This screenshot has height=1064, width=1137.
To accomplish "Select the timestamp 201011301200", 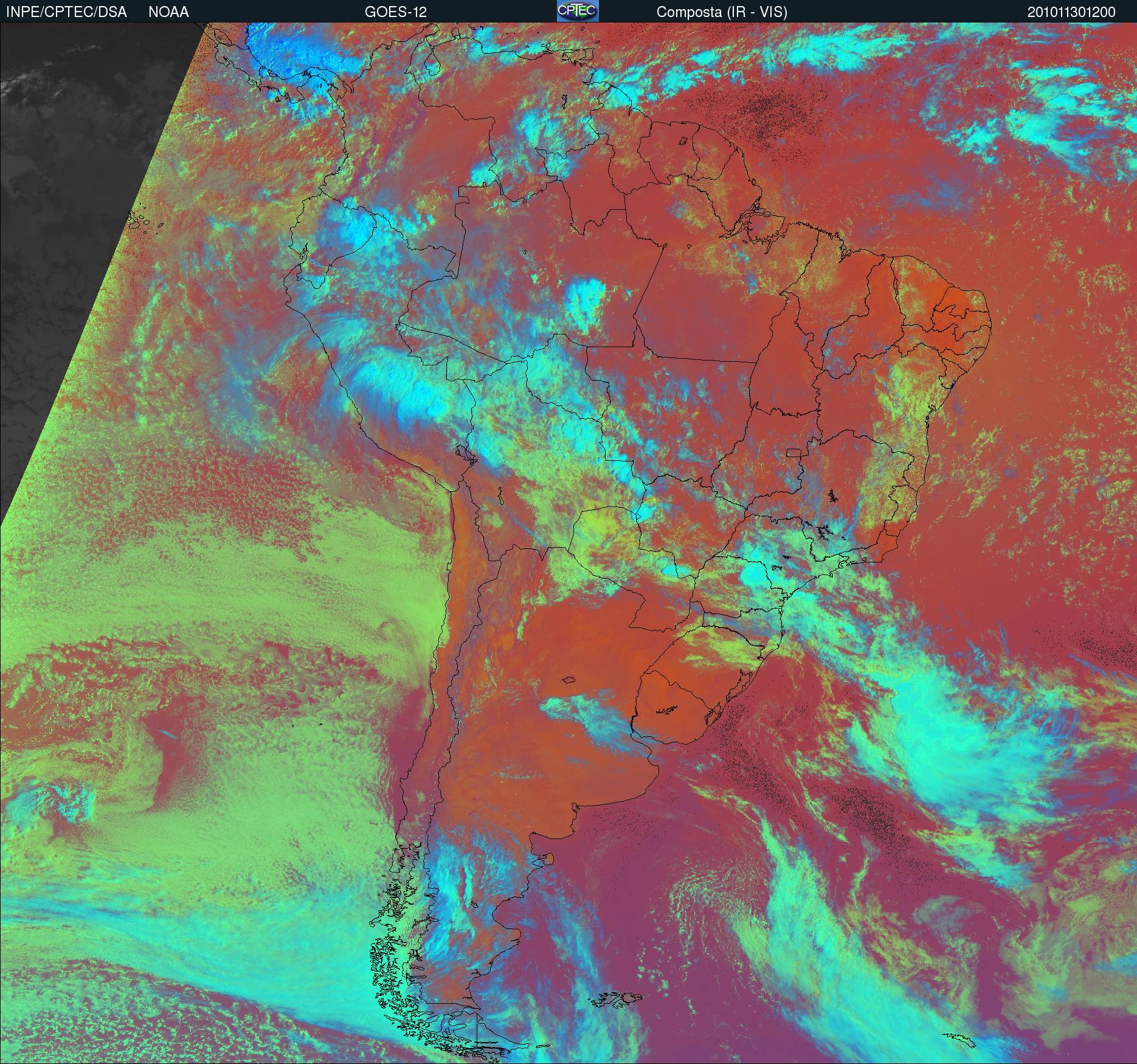I will coord(1071,12).
